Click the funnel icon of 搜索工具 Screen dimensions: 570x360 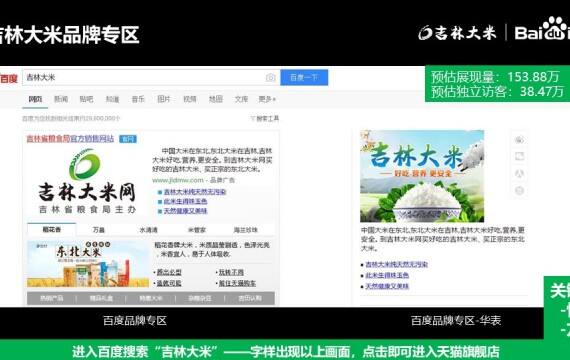click(253, 118)
